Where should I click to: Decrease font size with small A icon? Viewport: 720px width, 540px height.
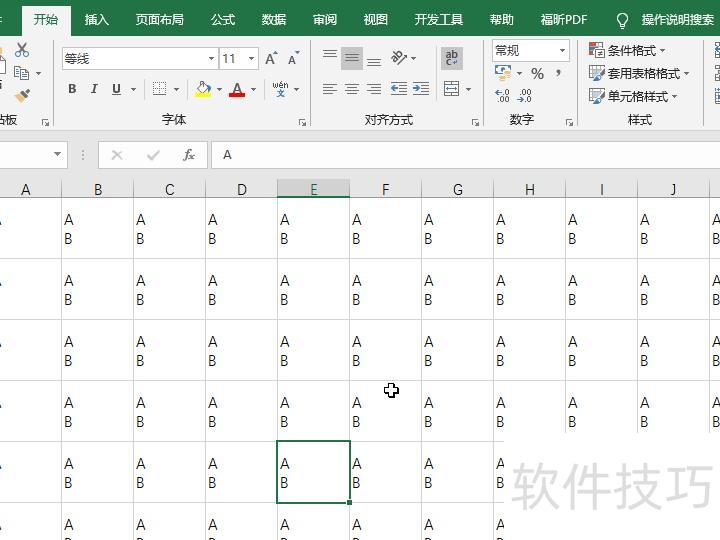click(x=293, y=58)
